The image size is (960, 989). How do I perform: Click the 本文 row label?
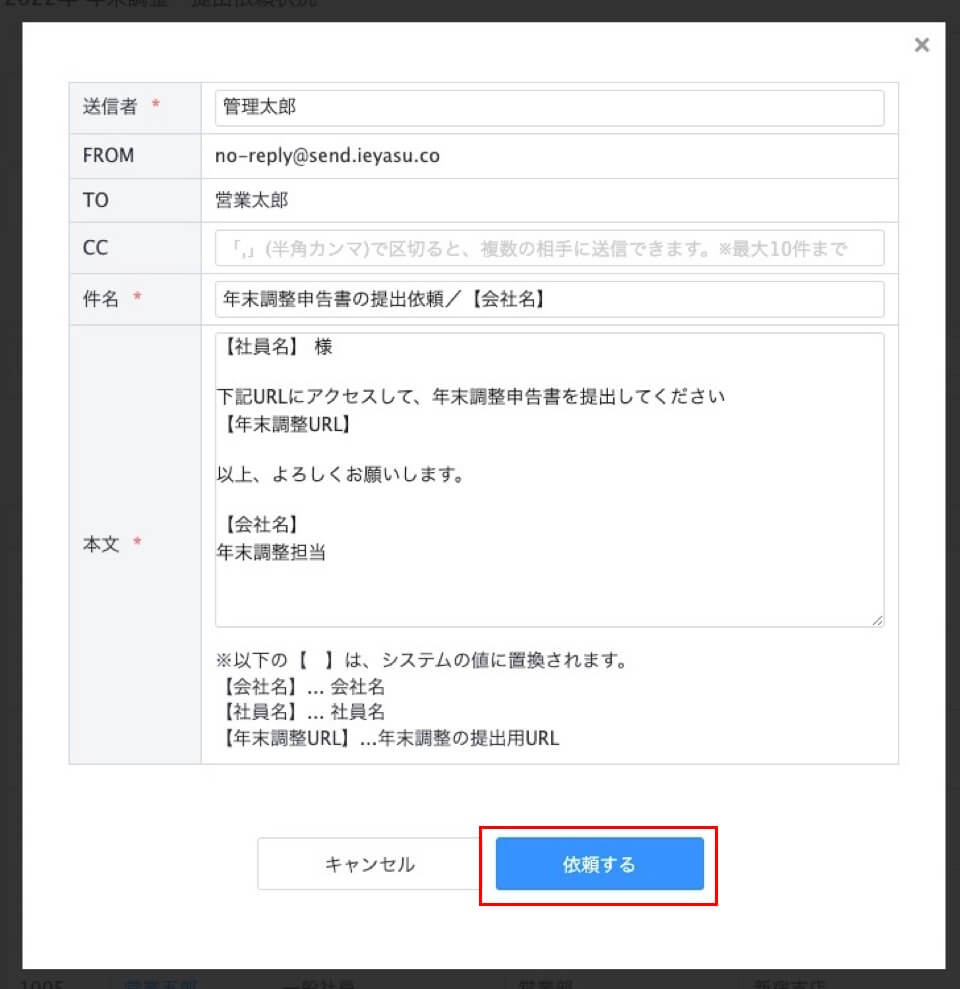[x=100, y=545]
